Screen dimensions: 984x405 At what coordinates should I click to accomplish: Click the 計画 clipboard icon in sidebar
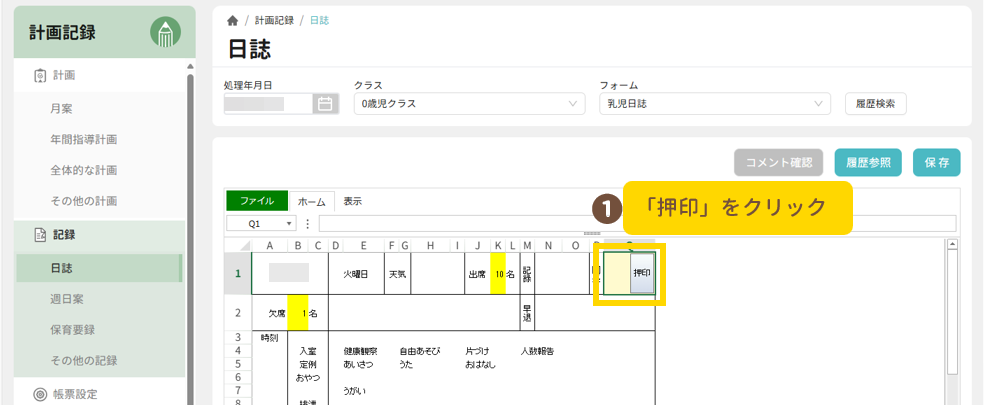click(x=40, y=75)
